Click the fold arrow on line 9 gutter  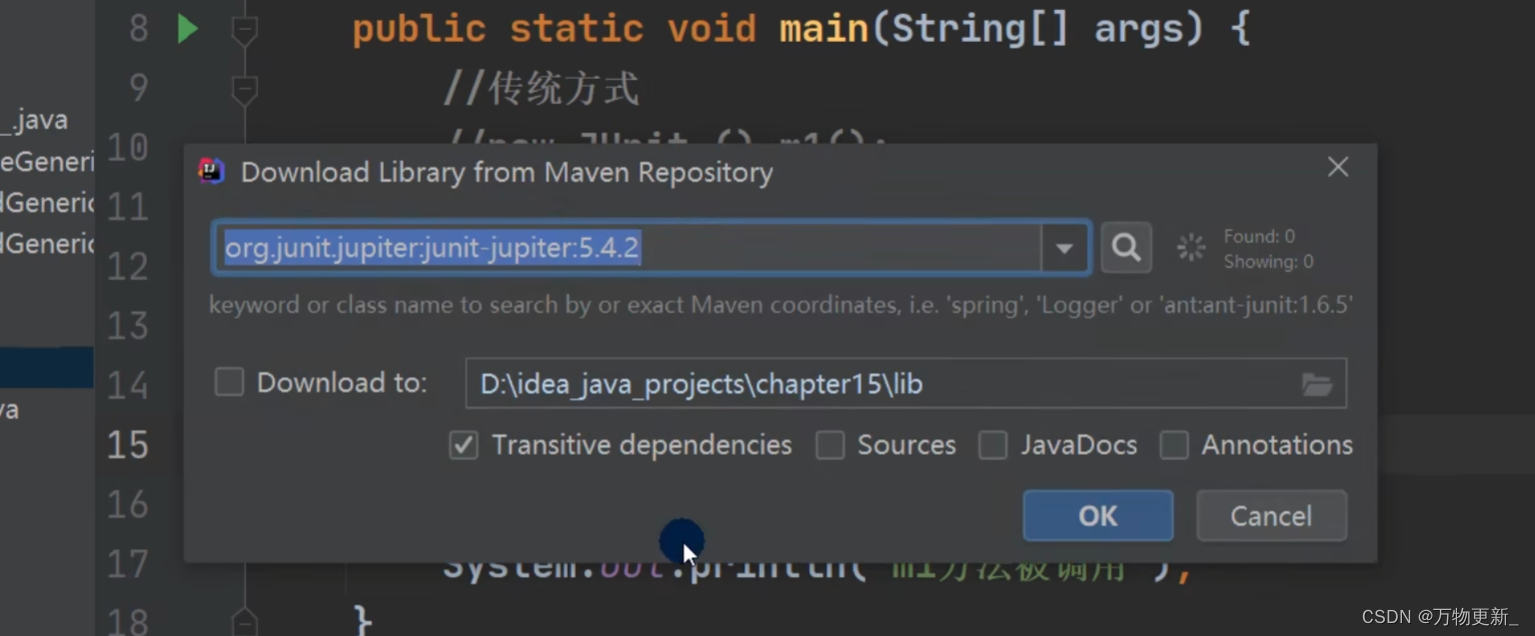244,88
